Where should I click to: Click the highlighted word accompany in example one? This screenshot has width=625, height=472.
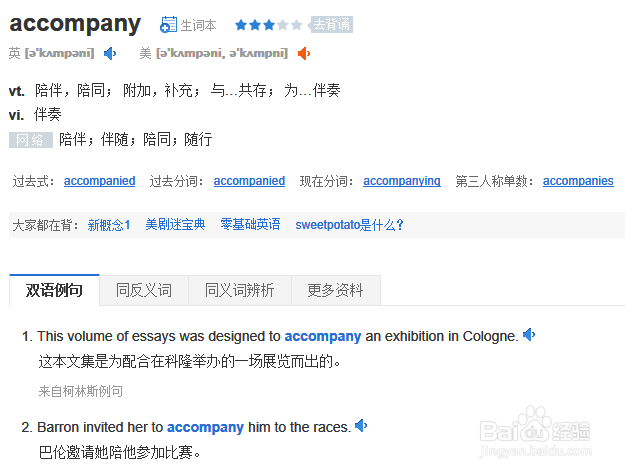pos(322,336)
